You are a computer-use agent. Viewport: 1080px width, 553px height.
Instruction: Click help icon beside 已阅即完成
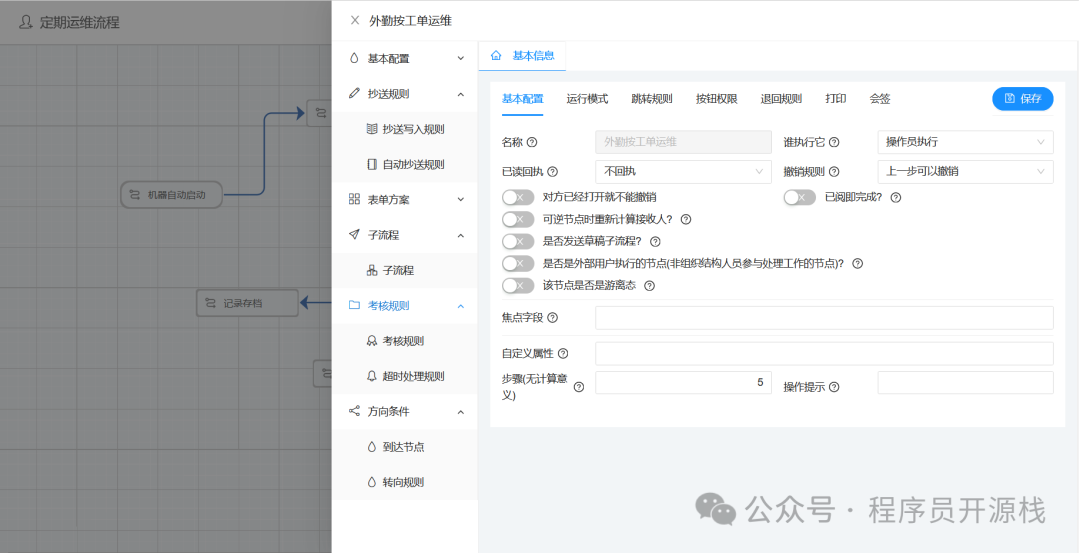coord(895,197)
